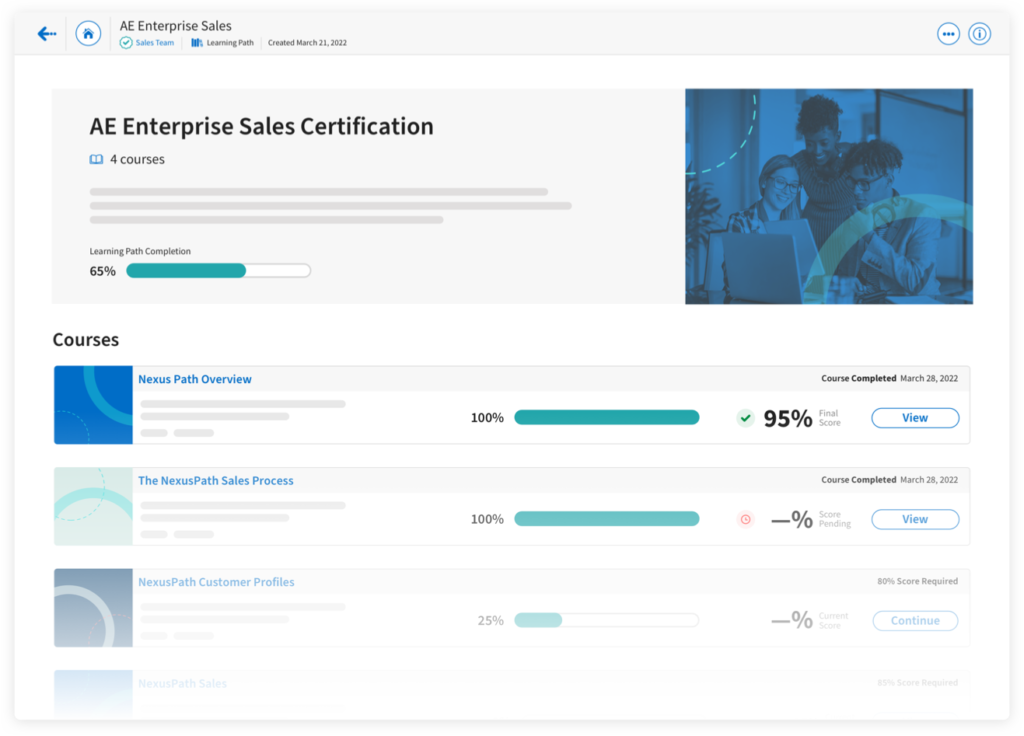Image resolution: width=1024 pixels, height=736 pixels.
Task: Open The NexusPath Sales Process course
Action: click(x=216, y=481)
